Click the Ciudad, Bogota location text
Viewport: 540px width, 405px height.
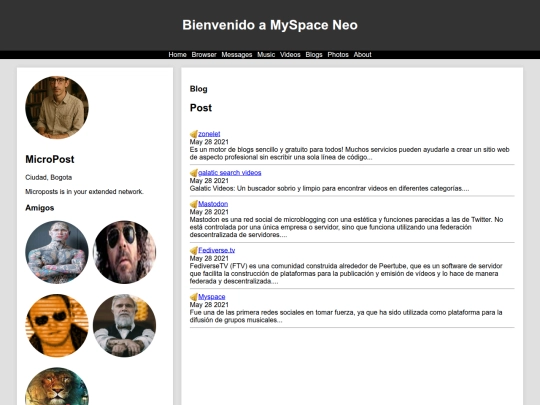[49, 178]
